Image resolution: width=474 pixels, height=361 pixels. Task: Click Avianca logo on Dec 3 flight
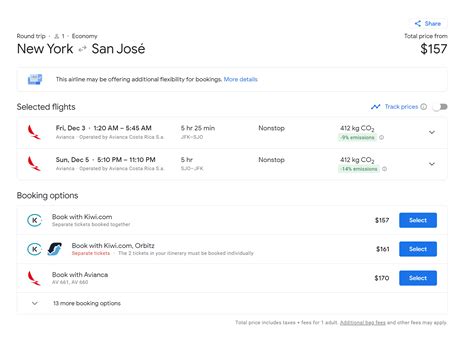pos(34,132)
